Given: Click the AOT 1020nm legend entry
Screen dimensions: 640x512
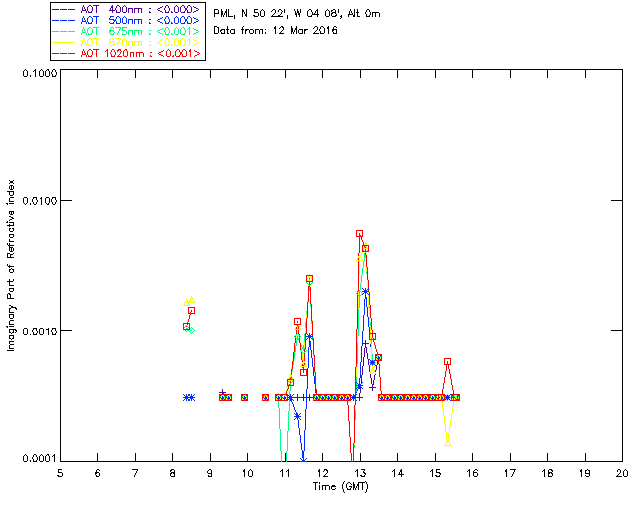Looking at the screenshot, I should tap(127, 53).
